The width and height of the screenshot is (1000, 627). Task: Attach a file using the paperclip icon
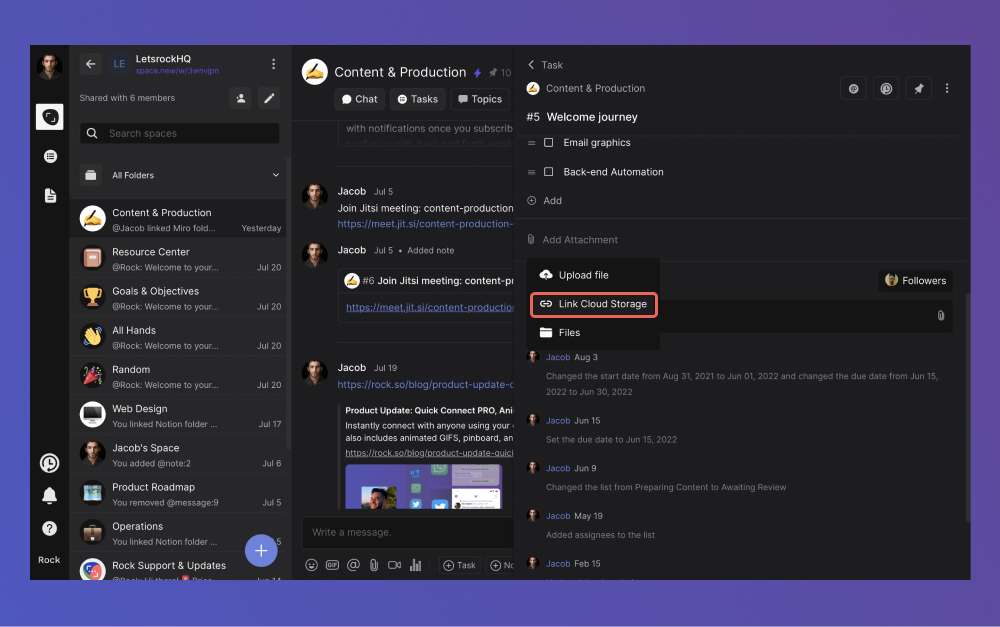click(x=374, y=565)
